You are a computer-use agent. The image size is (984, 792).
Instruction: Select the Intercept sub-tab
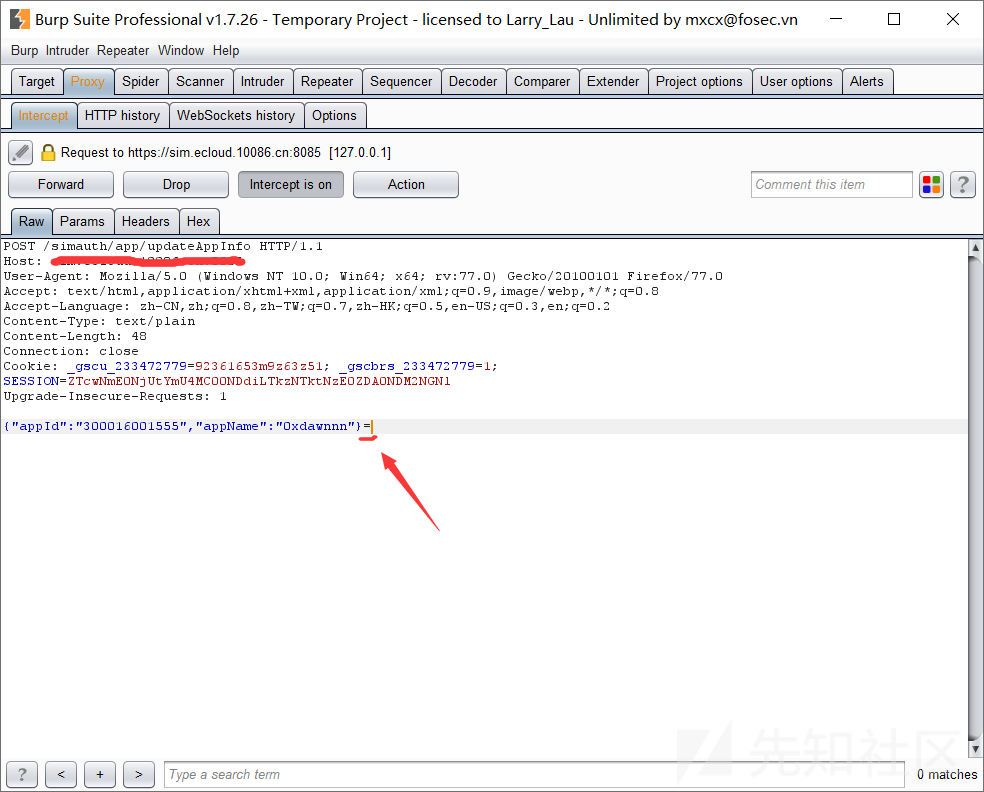coord(44,115)
